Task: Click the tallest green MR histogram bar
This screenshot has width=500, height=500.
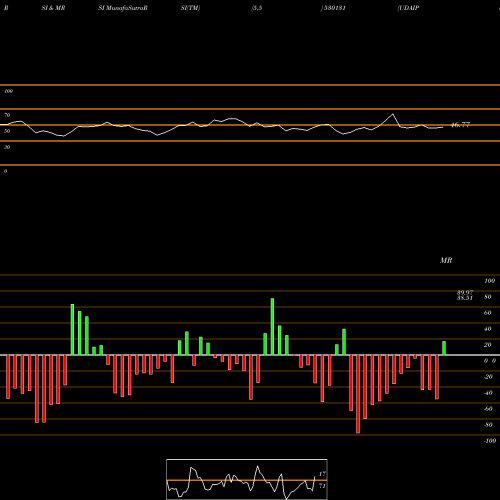Action: 272,327
